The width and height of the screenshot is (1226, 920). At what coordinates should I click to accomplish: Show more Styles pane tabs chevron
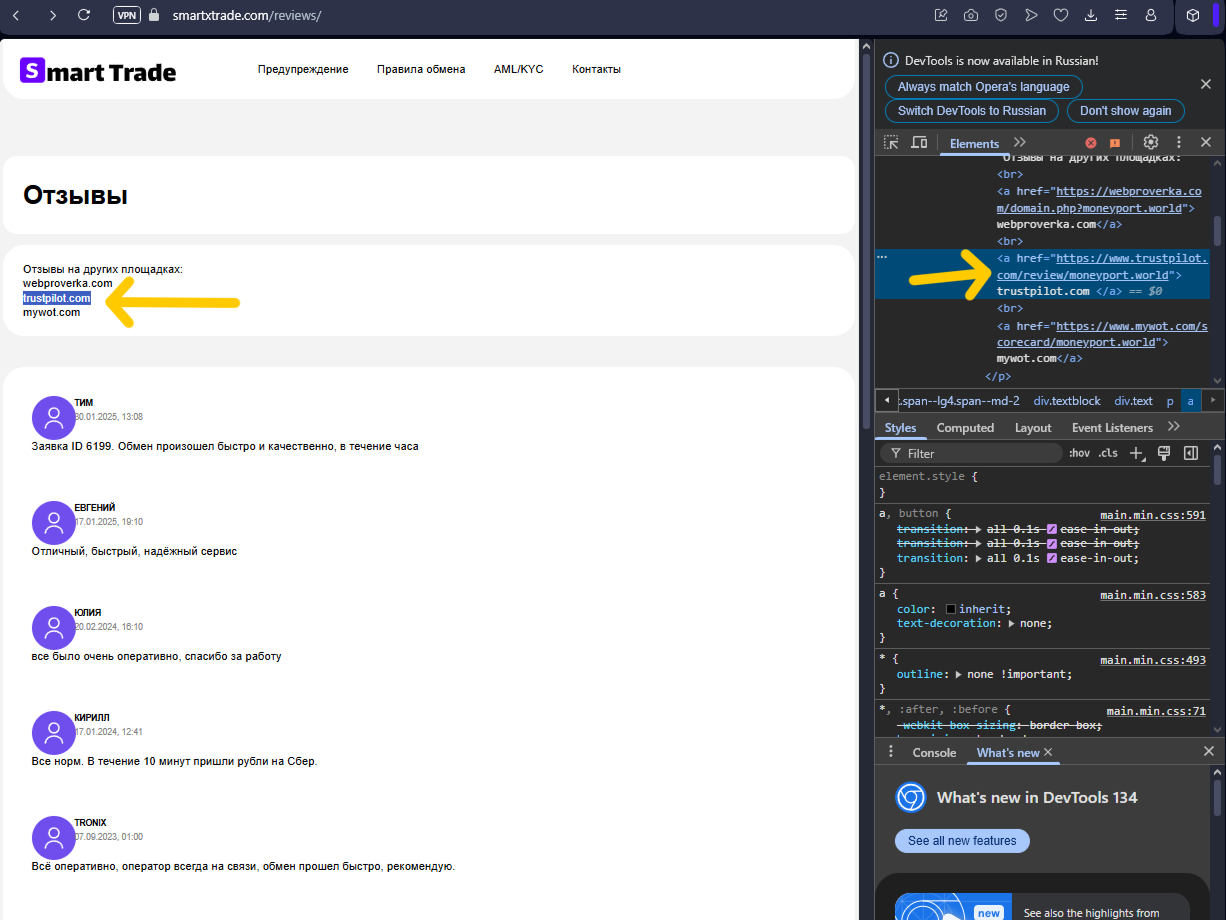1174,427
